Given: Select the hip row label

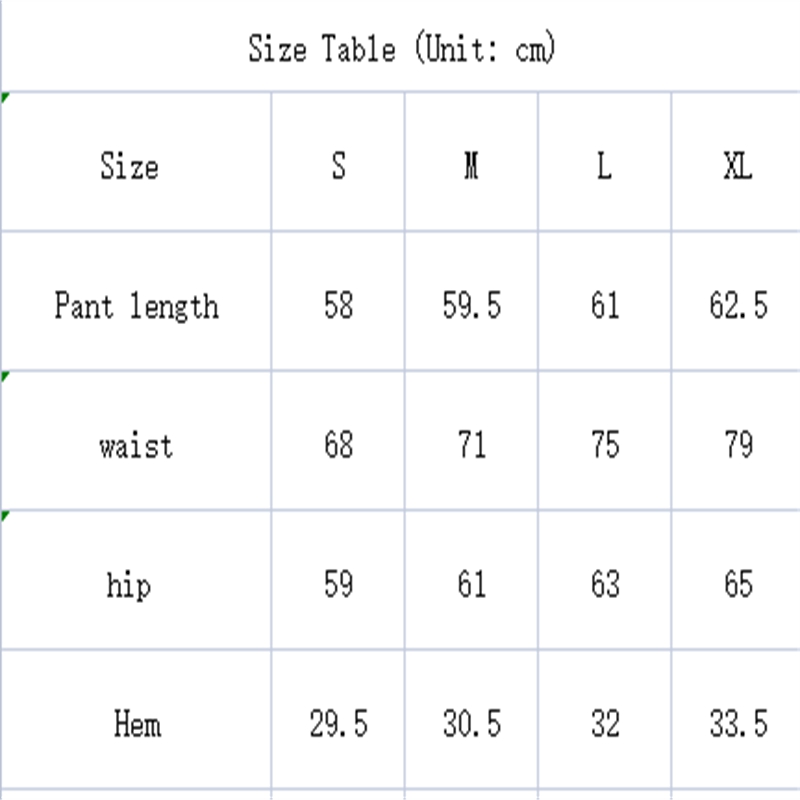Looking at the screenshot, I should (128, 584).
